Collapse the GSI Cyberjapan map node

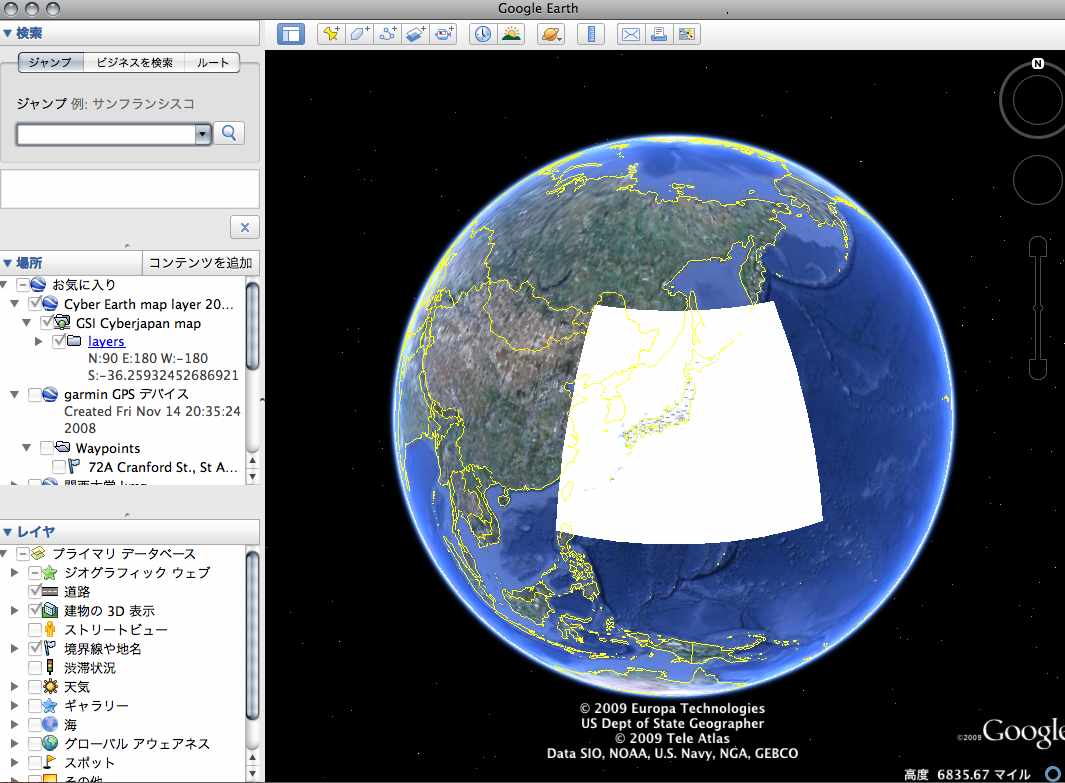click(x=26, y=323)
